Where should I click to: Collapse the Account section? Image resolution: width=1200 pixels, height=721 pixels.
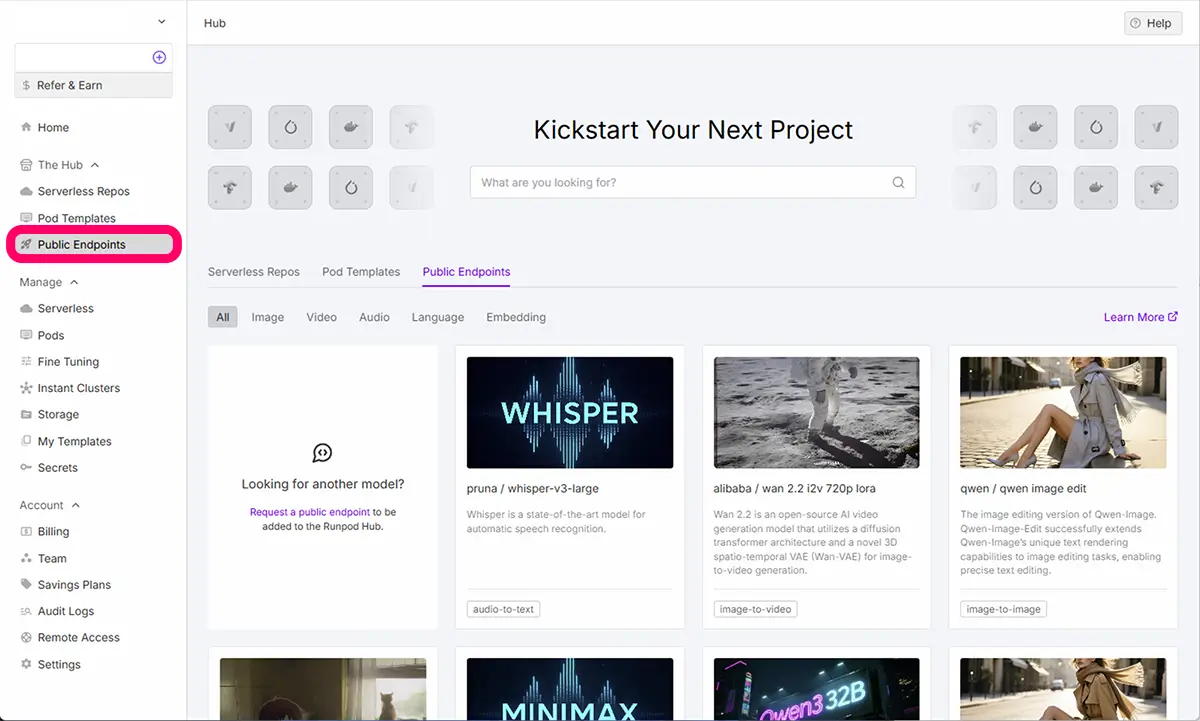pyautogui.click(x=76, y=506)
